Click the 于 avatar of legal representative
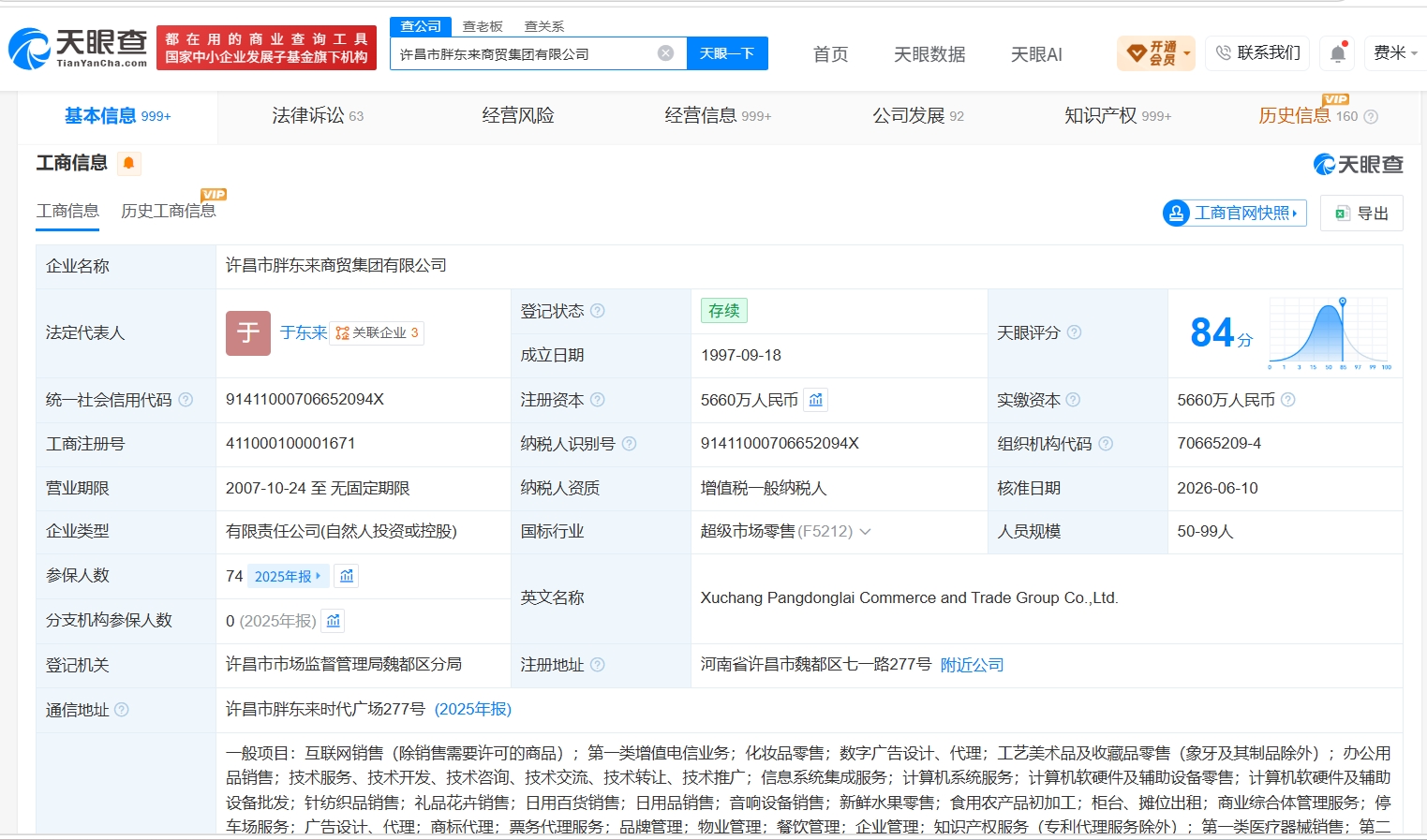 tap(248, 333)
